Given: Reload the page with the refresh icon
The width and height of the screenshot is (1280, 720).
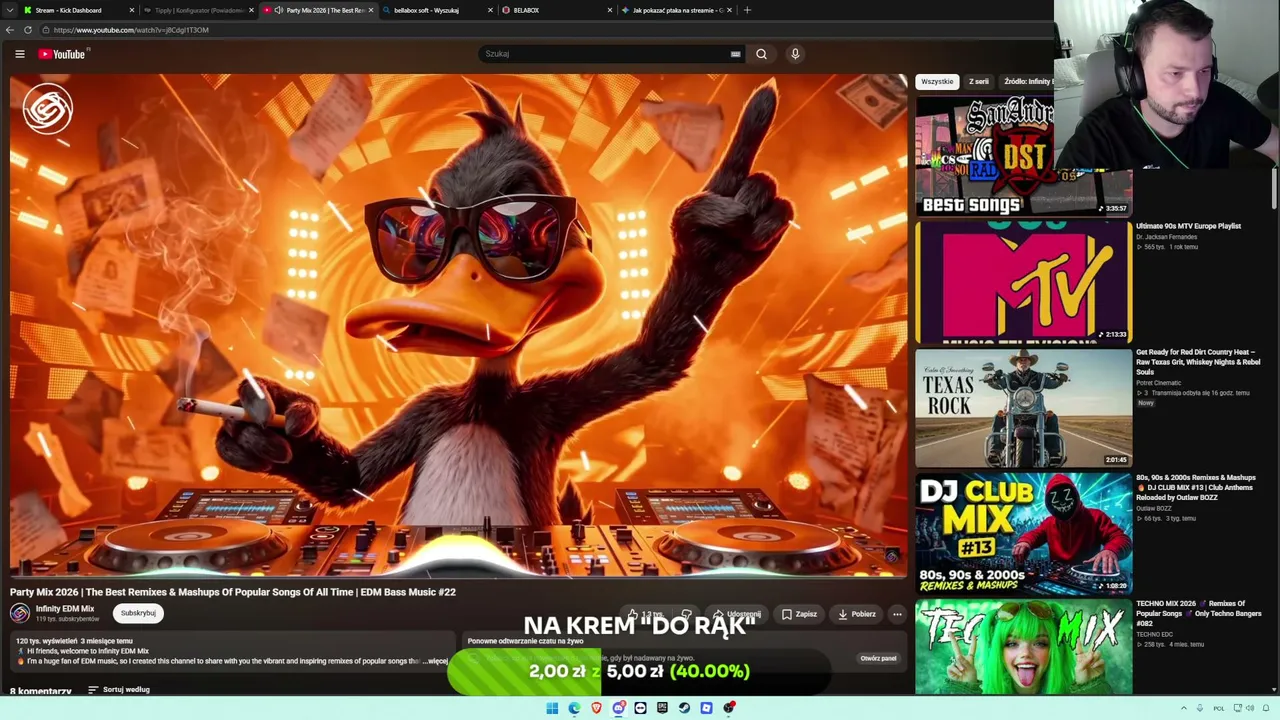Looking at the screenshot, I should pyautogui.click(x=28, y=30).
